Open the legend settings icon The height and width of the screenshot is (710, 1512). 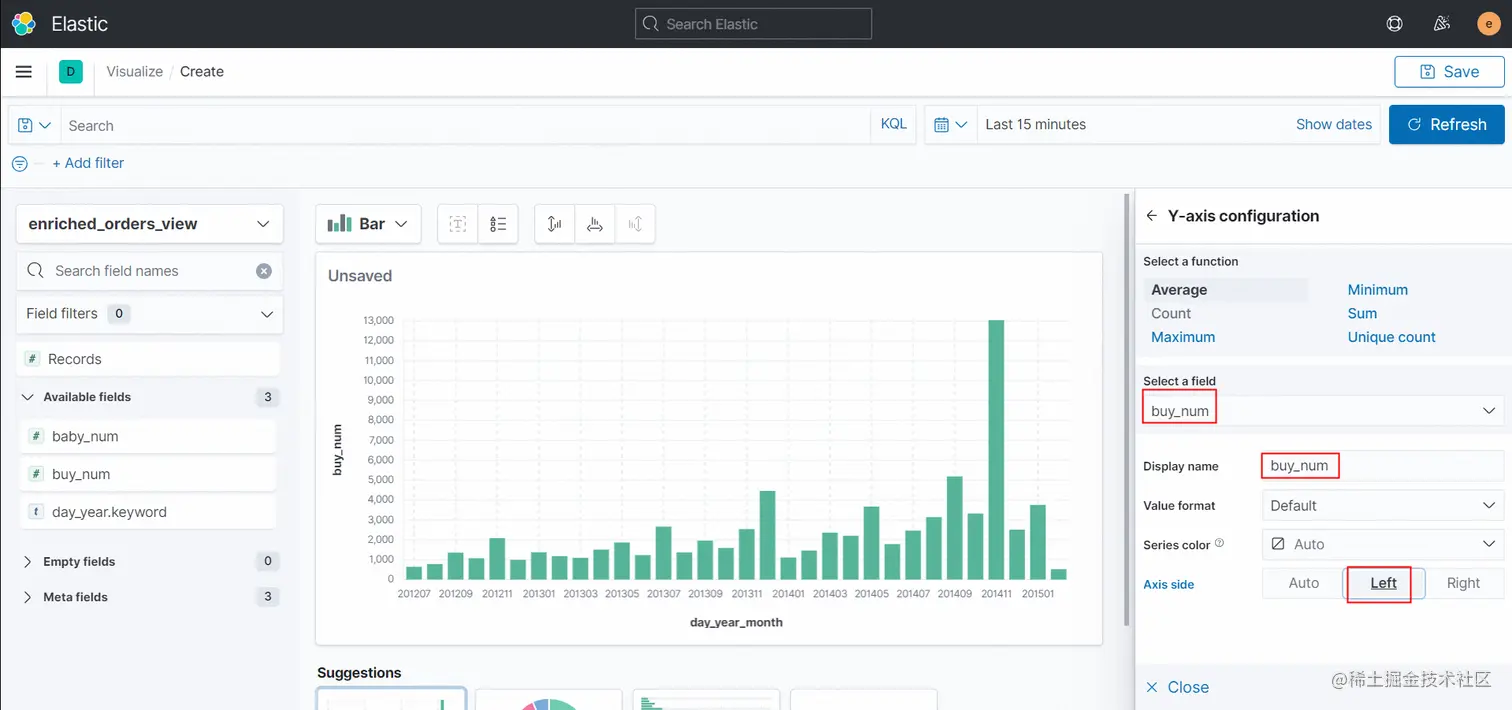tap(499, 224)
